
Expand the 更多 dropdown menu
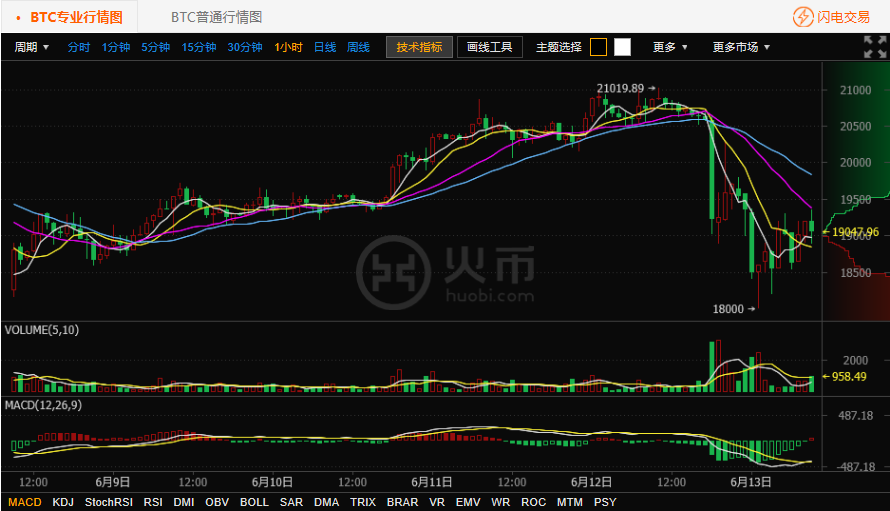point(670,47)
